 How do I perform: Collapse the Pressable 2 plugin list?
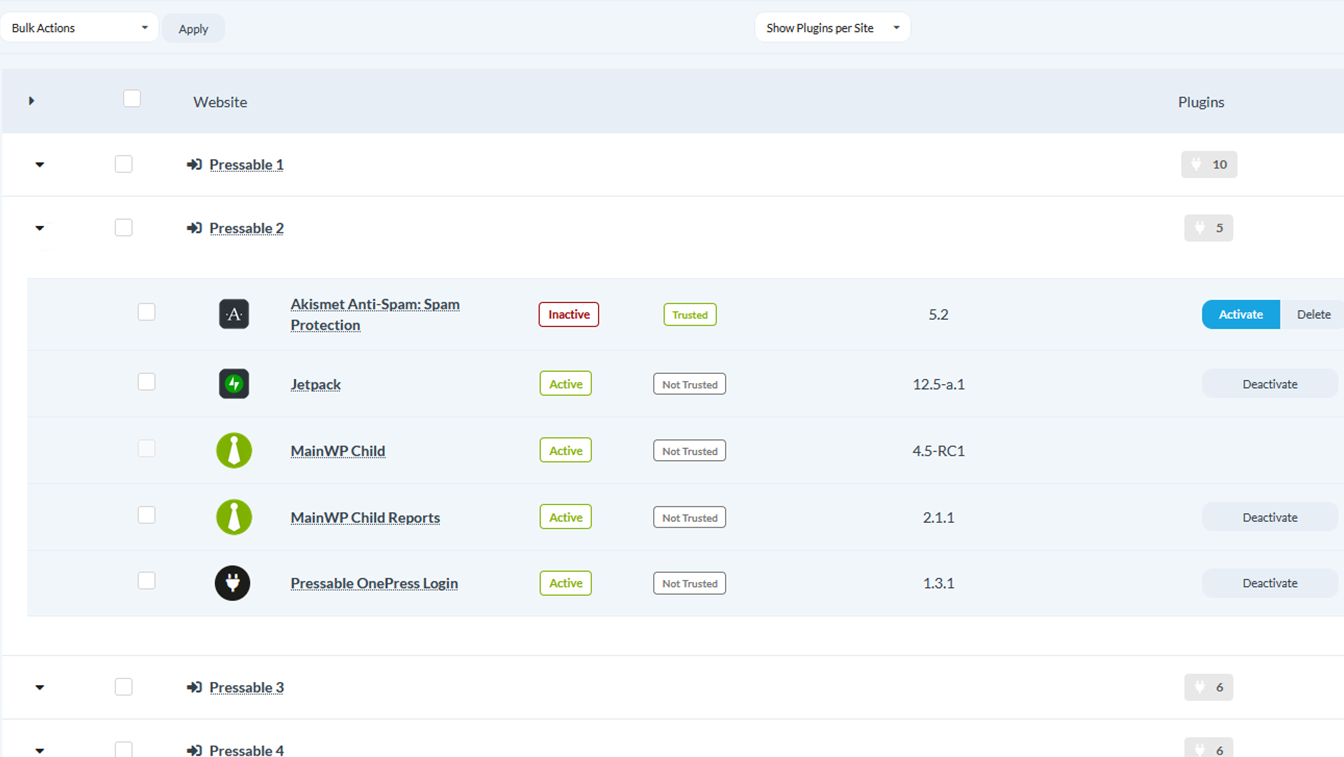point(40,229)
